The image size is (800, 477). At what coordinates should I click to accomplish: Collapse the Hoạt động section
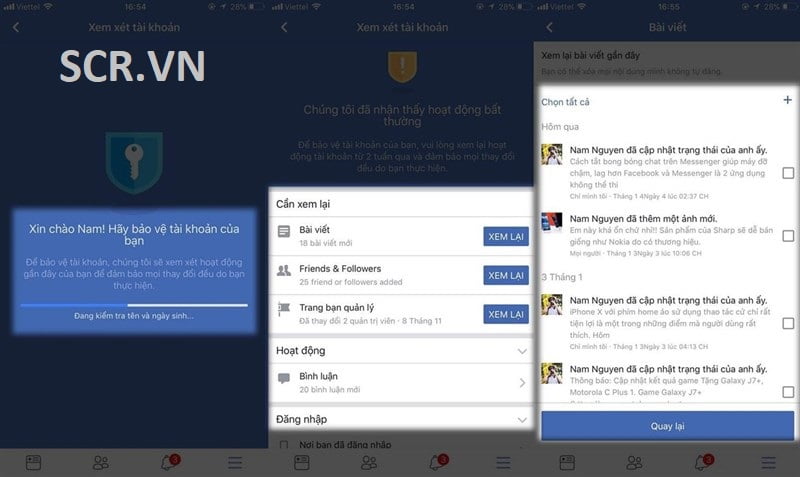[522, 351]
